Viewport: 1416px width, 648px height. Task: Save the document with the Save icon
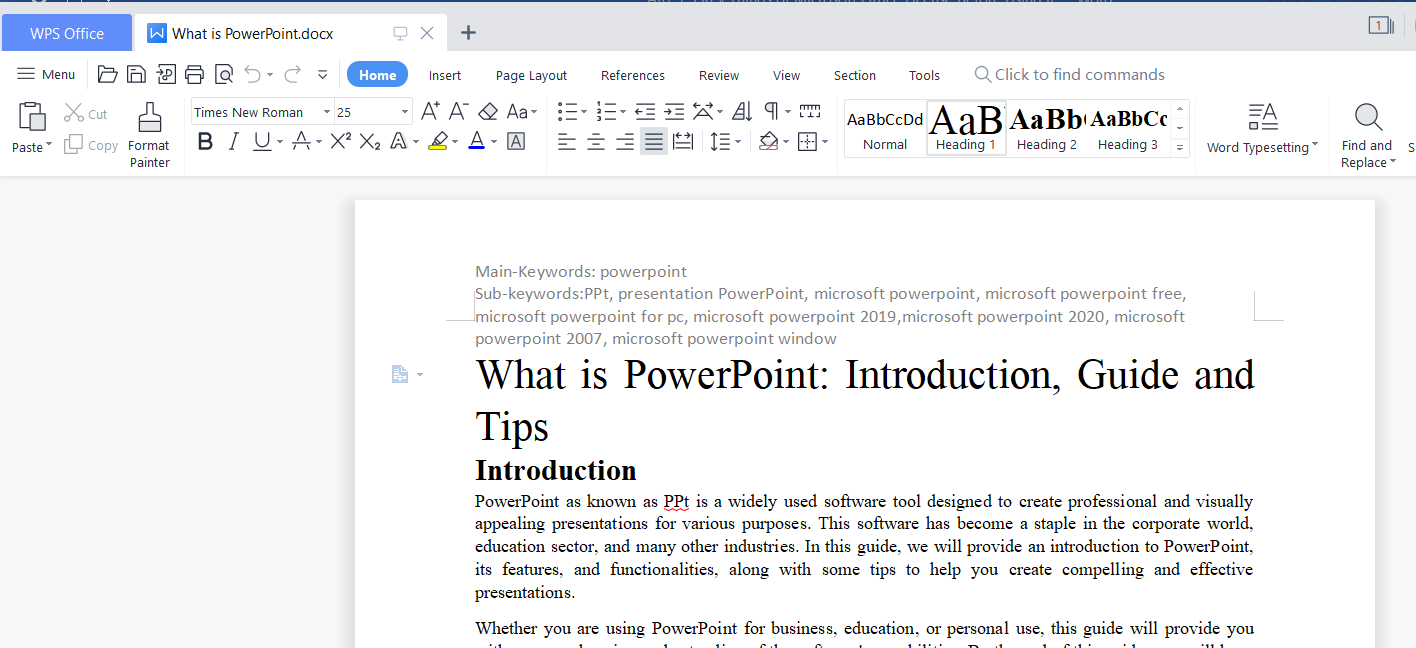136,74
